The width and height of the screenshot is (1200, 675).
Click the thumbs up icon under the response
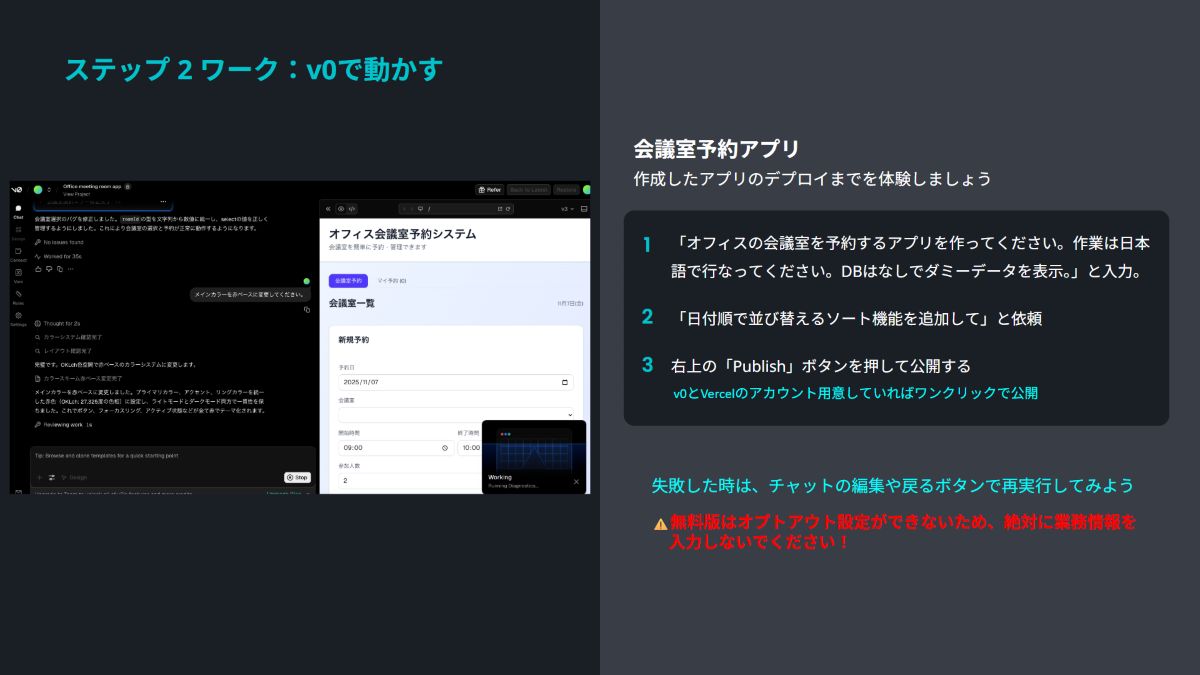click(x=38, y=268)
